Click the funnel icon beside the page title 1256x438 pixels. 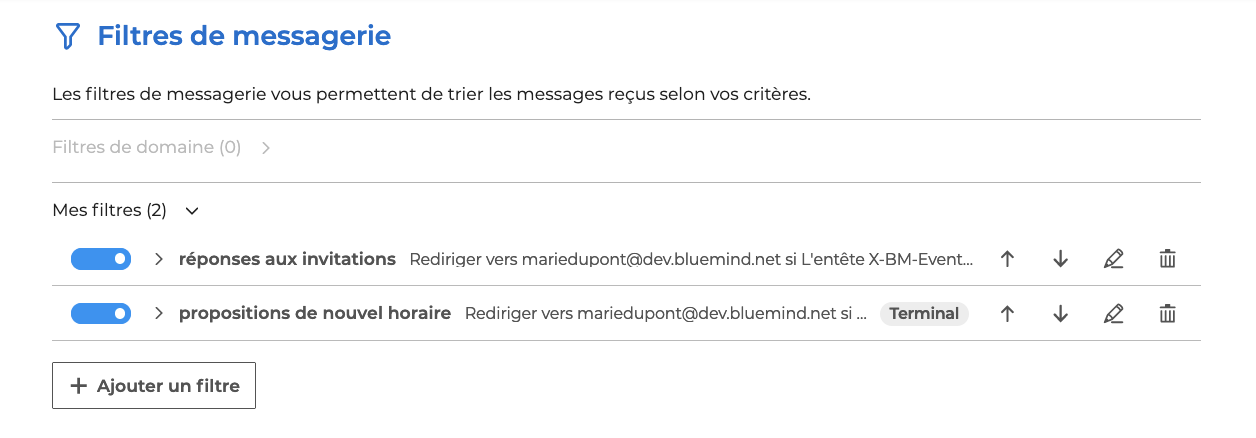(66, 37)
